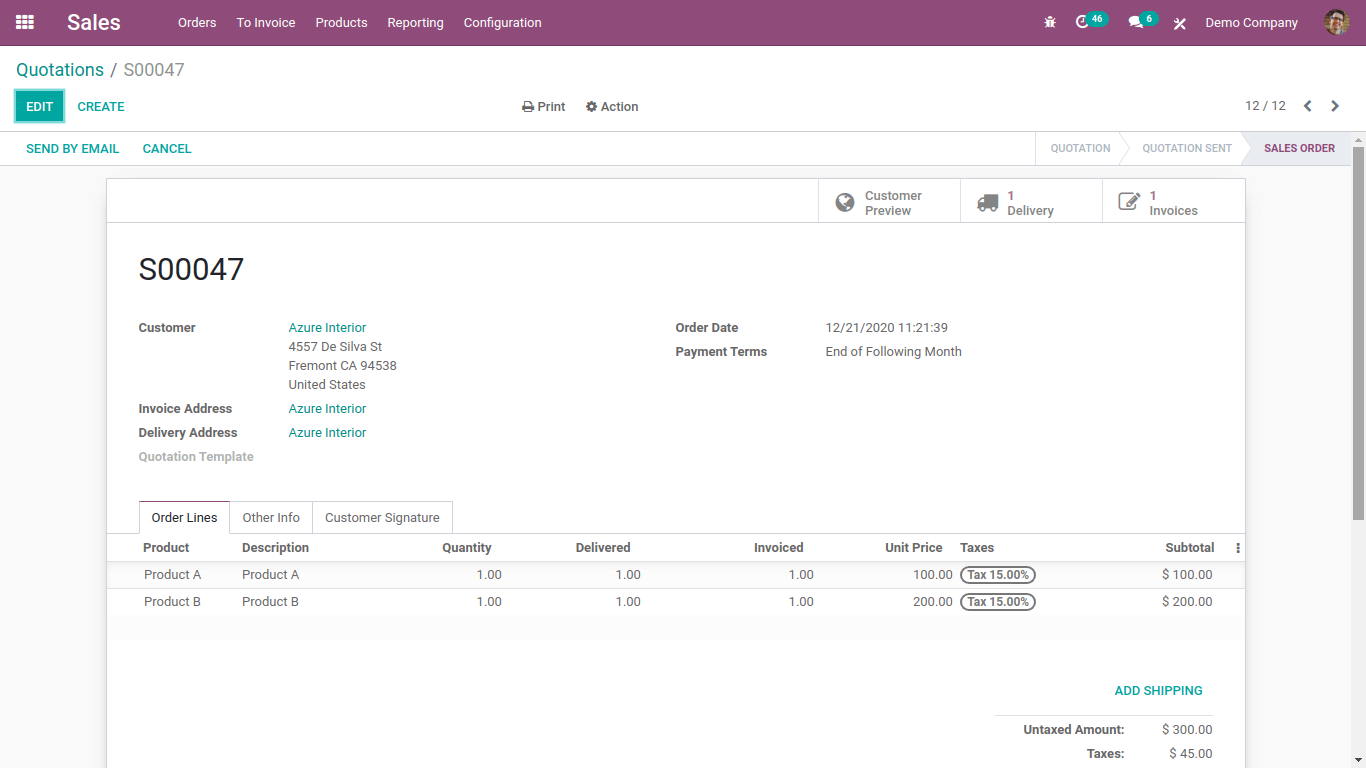Open Delivery Address Azure Interior link

pos(327,433)
